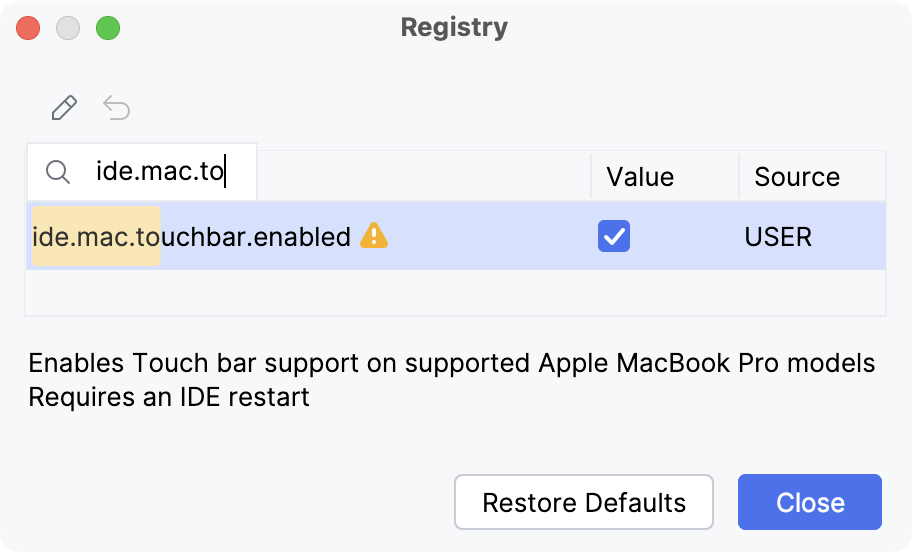Image resolution: width=912 pixels, height=552 pixels.
Task: Click the pencil edit icon
Action: point(64,108)
